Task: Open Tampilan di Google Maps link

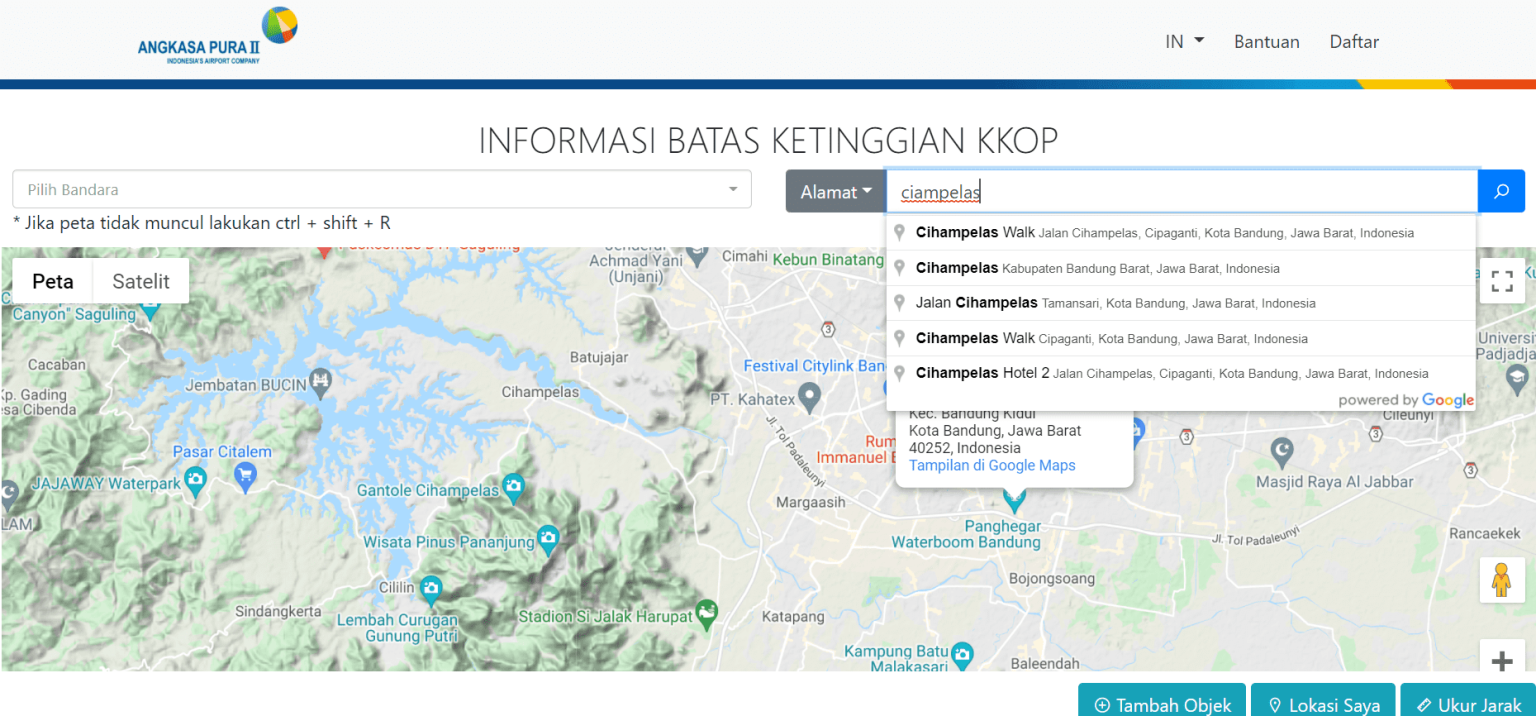Action: click(x=991, y=465)
